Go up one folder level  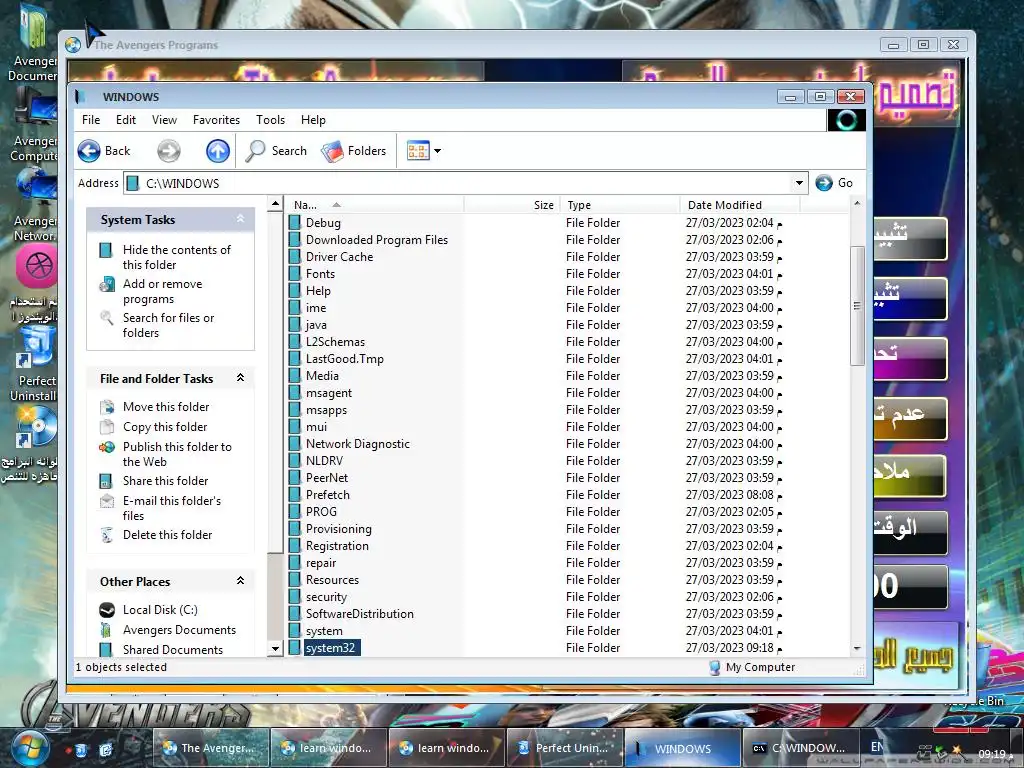click(218, 151)
